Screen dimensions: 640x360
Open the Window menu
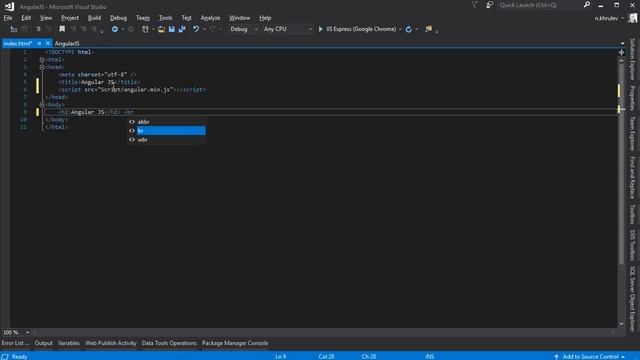click(x=239, y=18)
